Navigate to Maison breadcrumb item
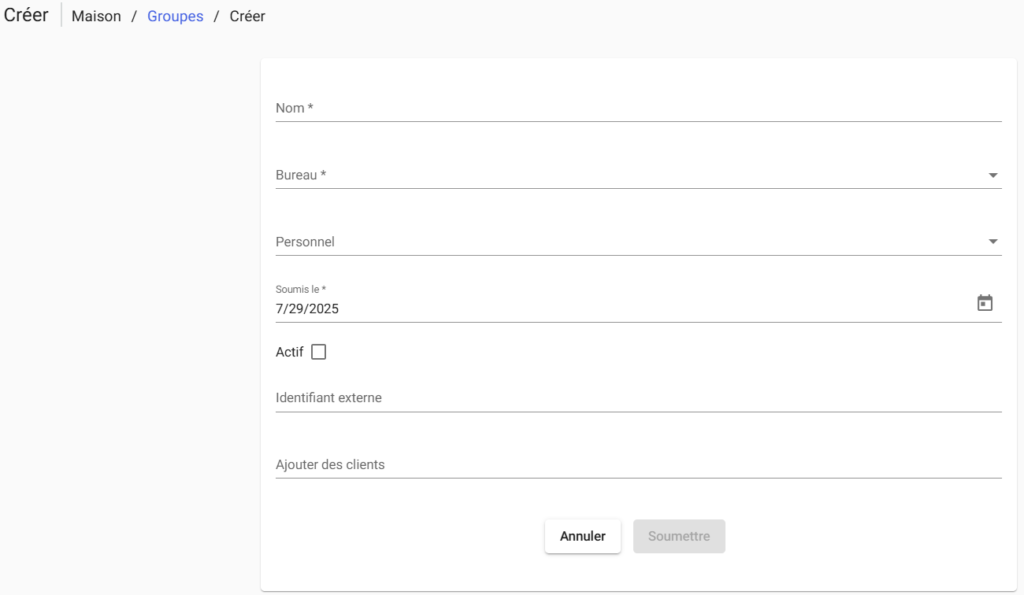The height and width of the screenshot is (595, 1024). point(96,17)
